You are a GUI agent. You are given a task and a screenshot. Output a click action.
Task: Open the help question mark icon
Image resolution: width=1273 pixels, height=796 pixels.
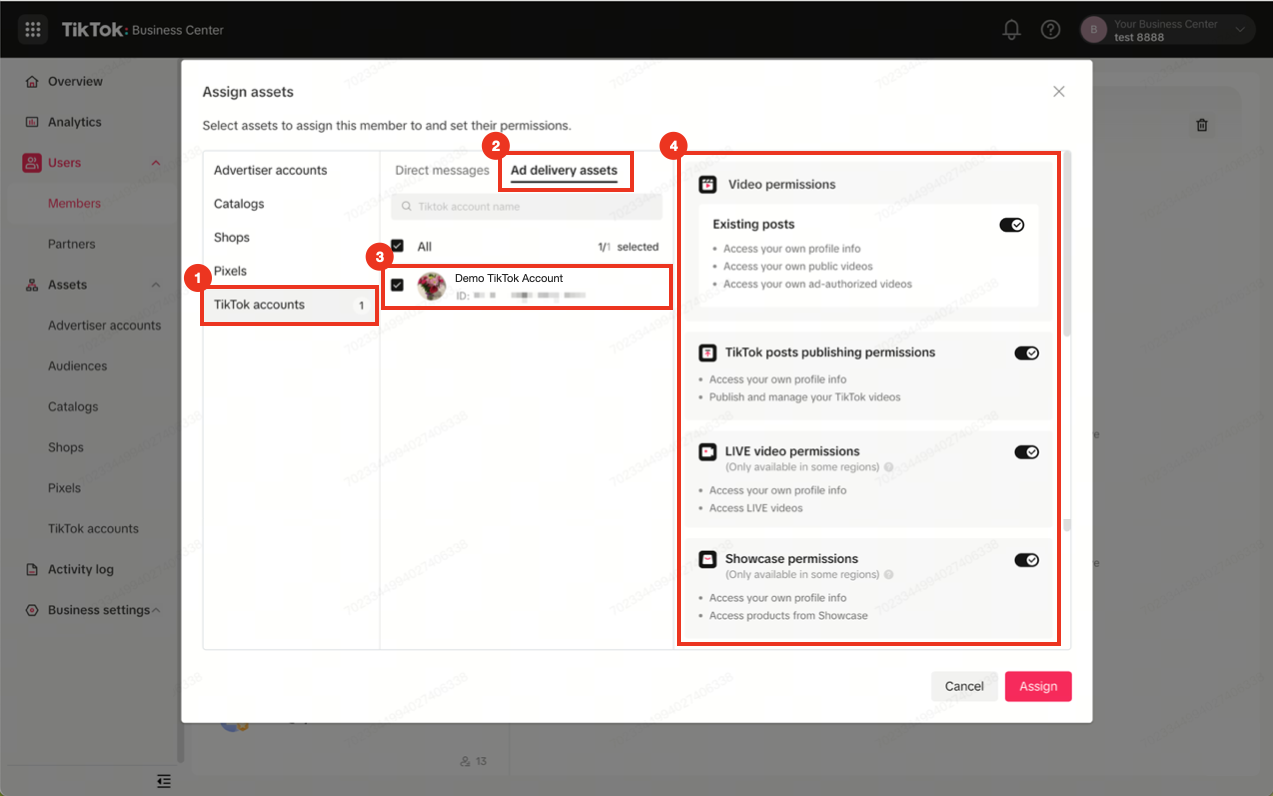[1050, 29]
